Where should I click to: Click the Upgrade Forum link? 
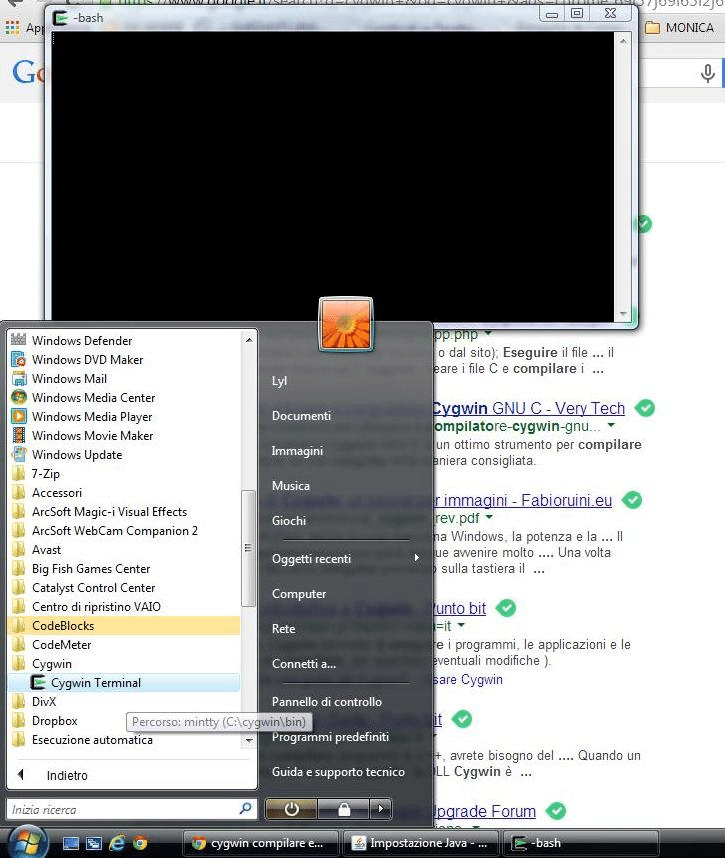[x=484, y=811]
